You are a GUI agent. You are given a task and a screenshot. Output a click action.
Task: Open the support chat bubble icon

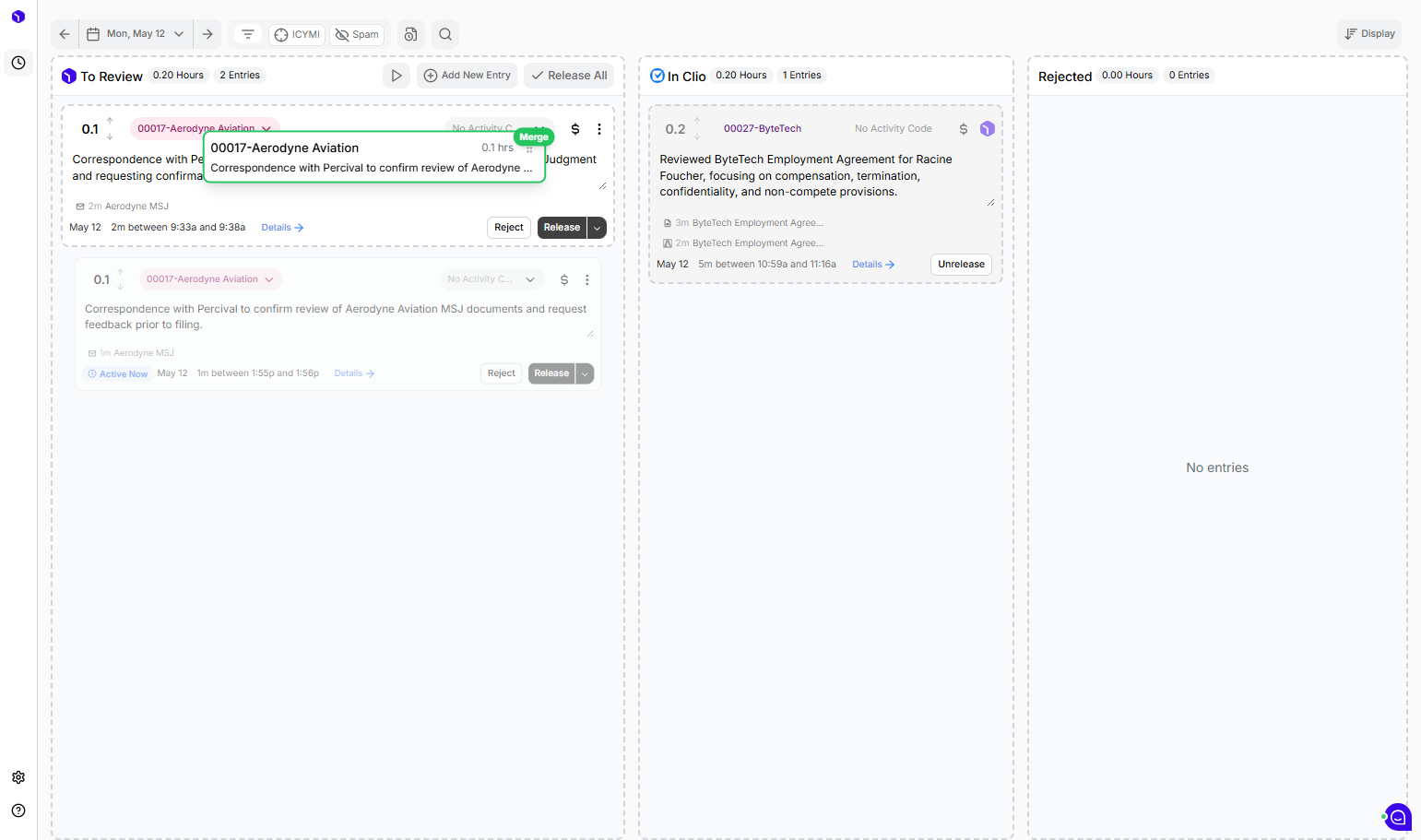coord(1398,817)
